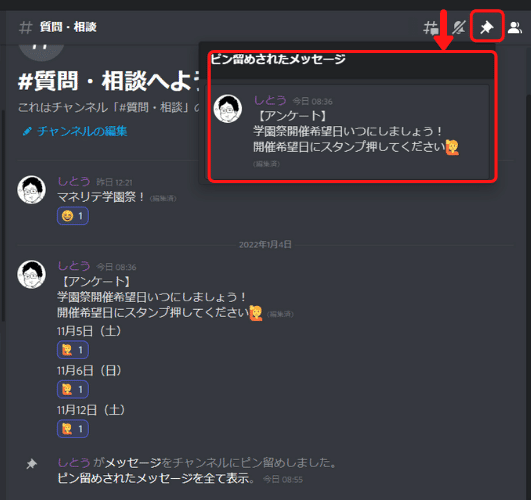
Task: Open pinned messages with the pin icon
Action: [487, 27]
